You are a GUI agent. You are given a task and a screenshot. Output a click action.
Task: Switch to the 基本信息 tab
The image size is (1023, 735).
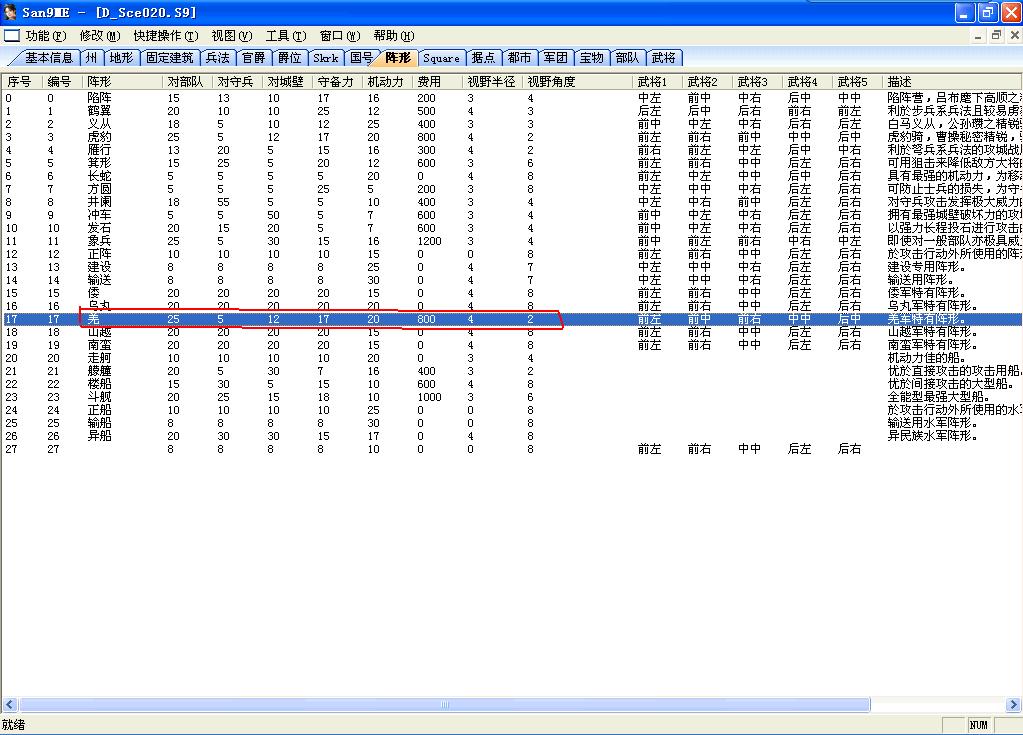48,58
